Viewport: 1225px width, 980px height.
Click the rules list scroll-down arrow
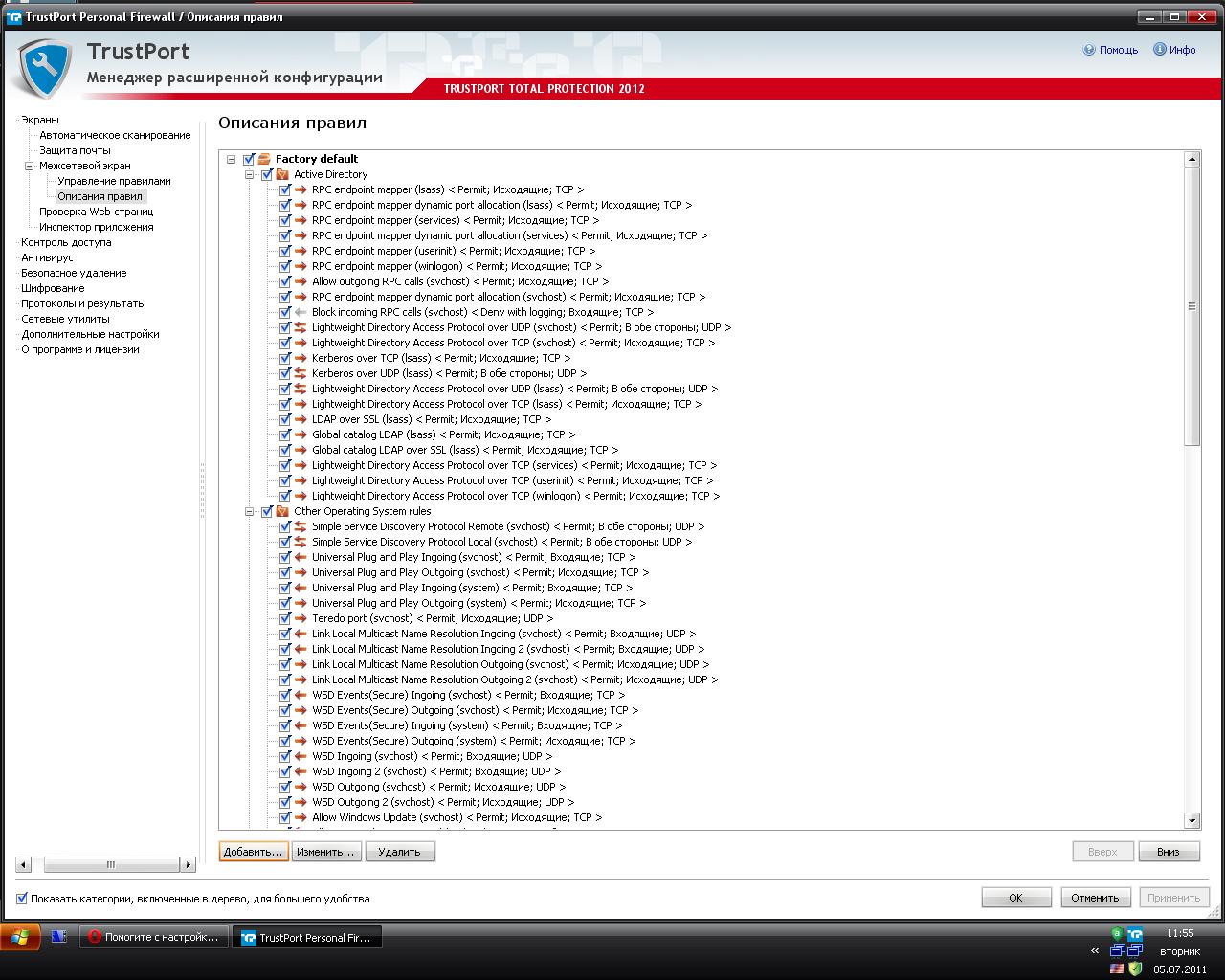click(x=1192, y=820)
